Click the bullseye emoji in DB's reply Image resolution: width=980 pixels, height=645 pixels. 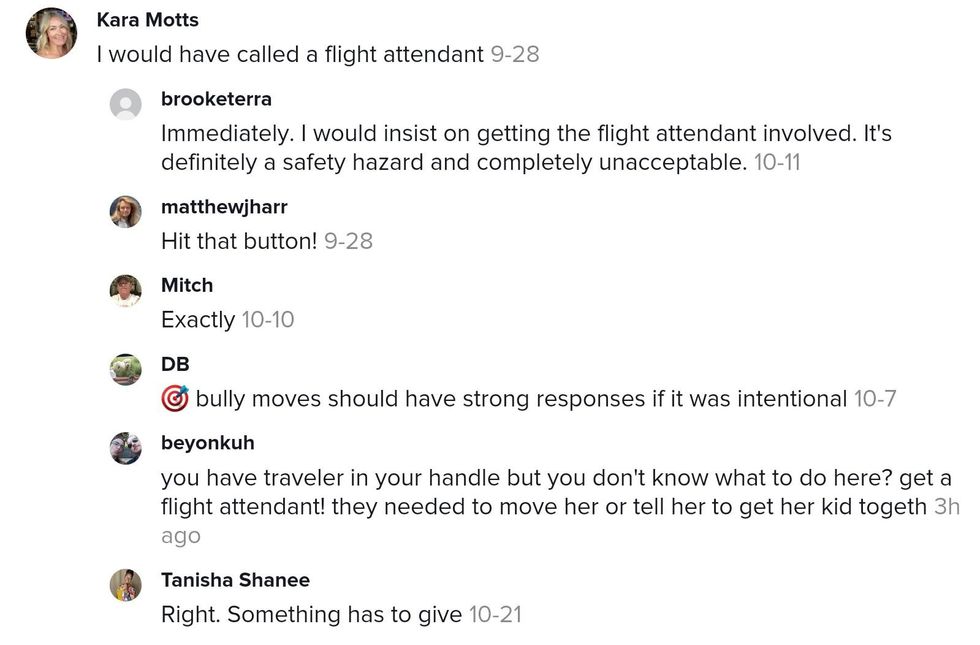pos(174,399)
